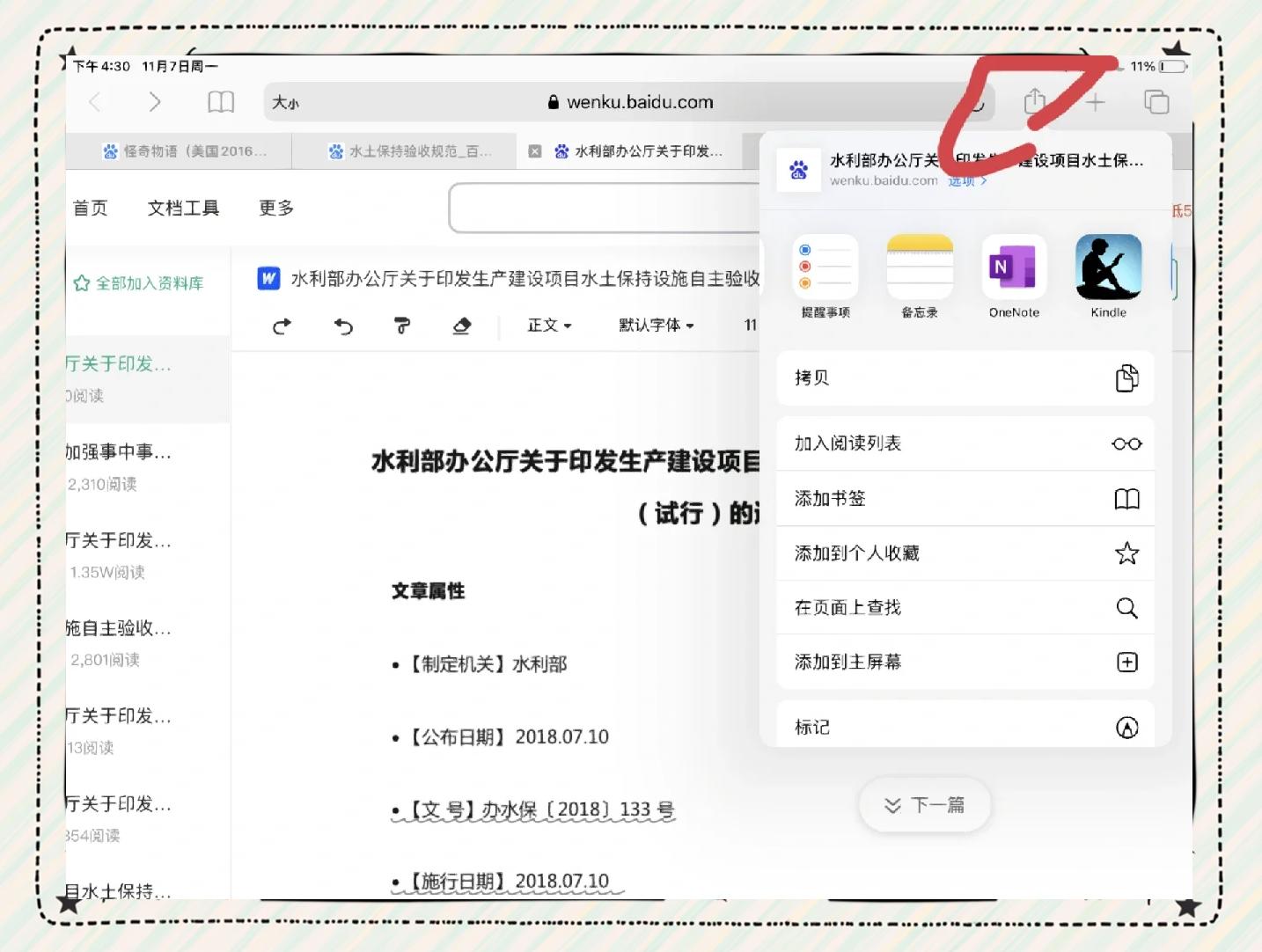Open 首页 in Baidu Wenku

click(x=90, y=208)
